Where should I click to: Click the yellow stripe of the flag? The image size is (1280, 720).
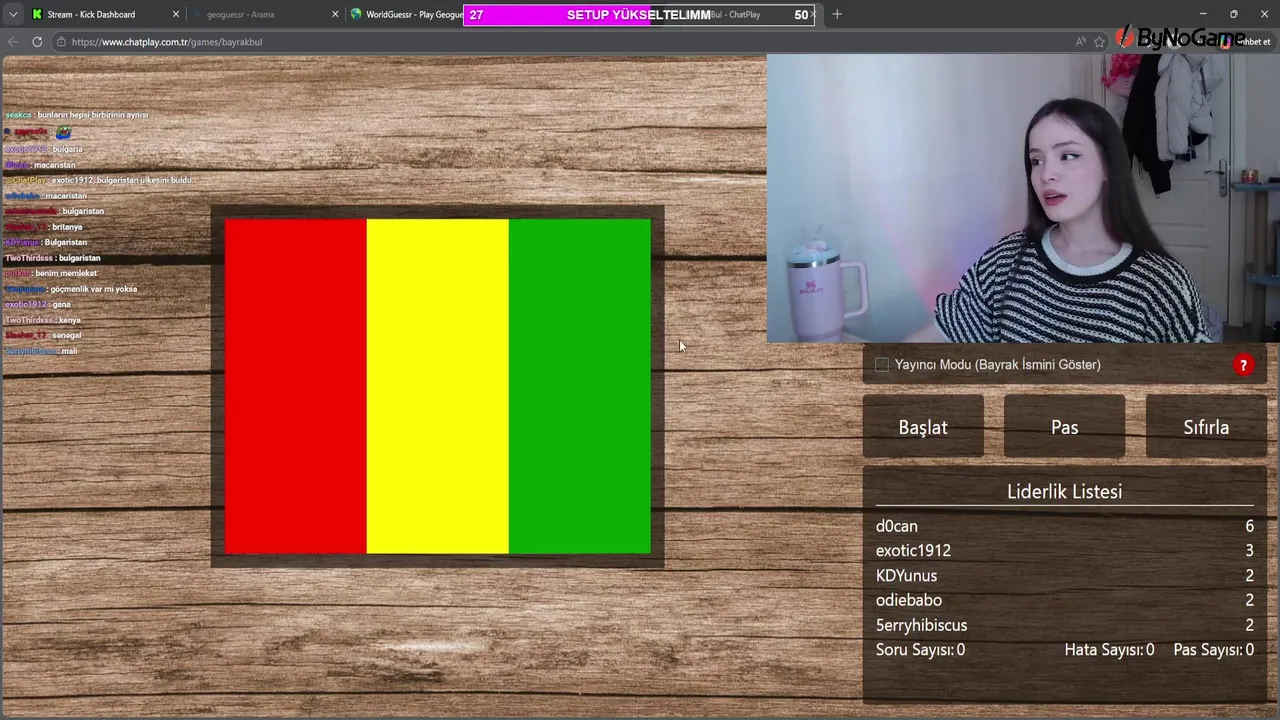coord(438,386)
